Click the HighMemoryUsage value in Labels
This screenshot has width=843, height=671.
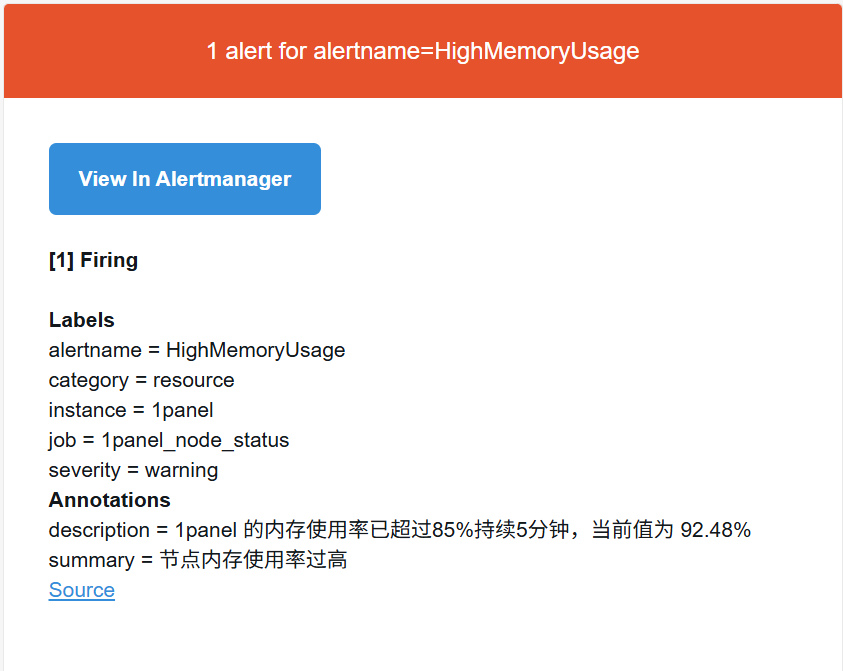[255, 350]
